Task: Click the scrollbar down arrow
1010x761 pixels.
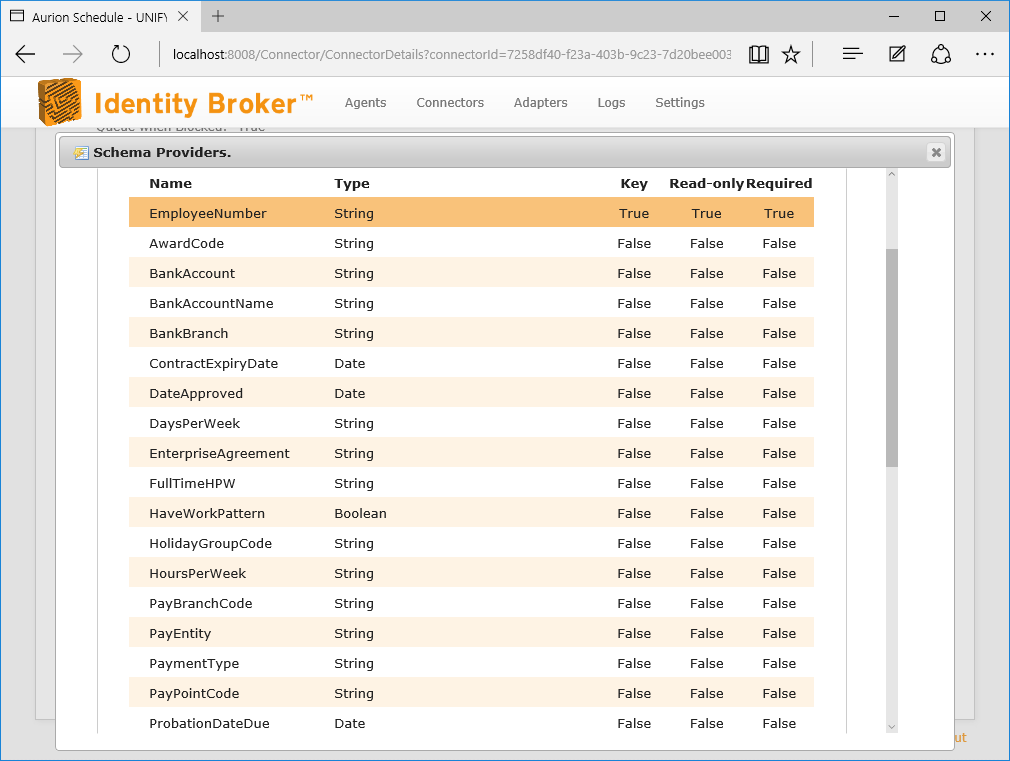Action: coord(891,727)
